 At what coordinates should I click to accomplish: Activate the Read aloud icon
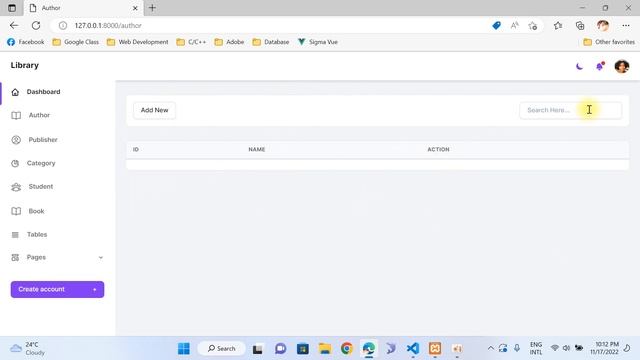(515, 26)
